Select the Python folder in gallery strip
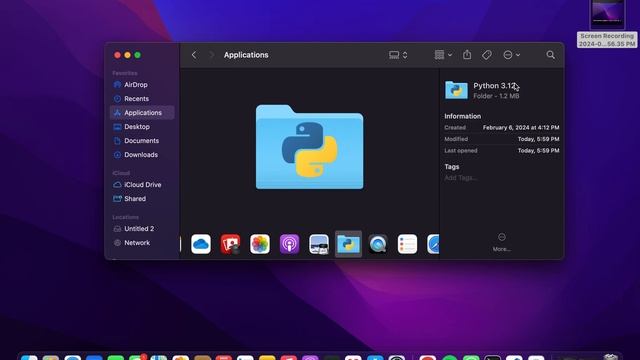This screenshot has width=640, height=360. pyautogui.click(x=348, y=244)
